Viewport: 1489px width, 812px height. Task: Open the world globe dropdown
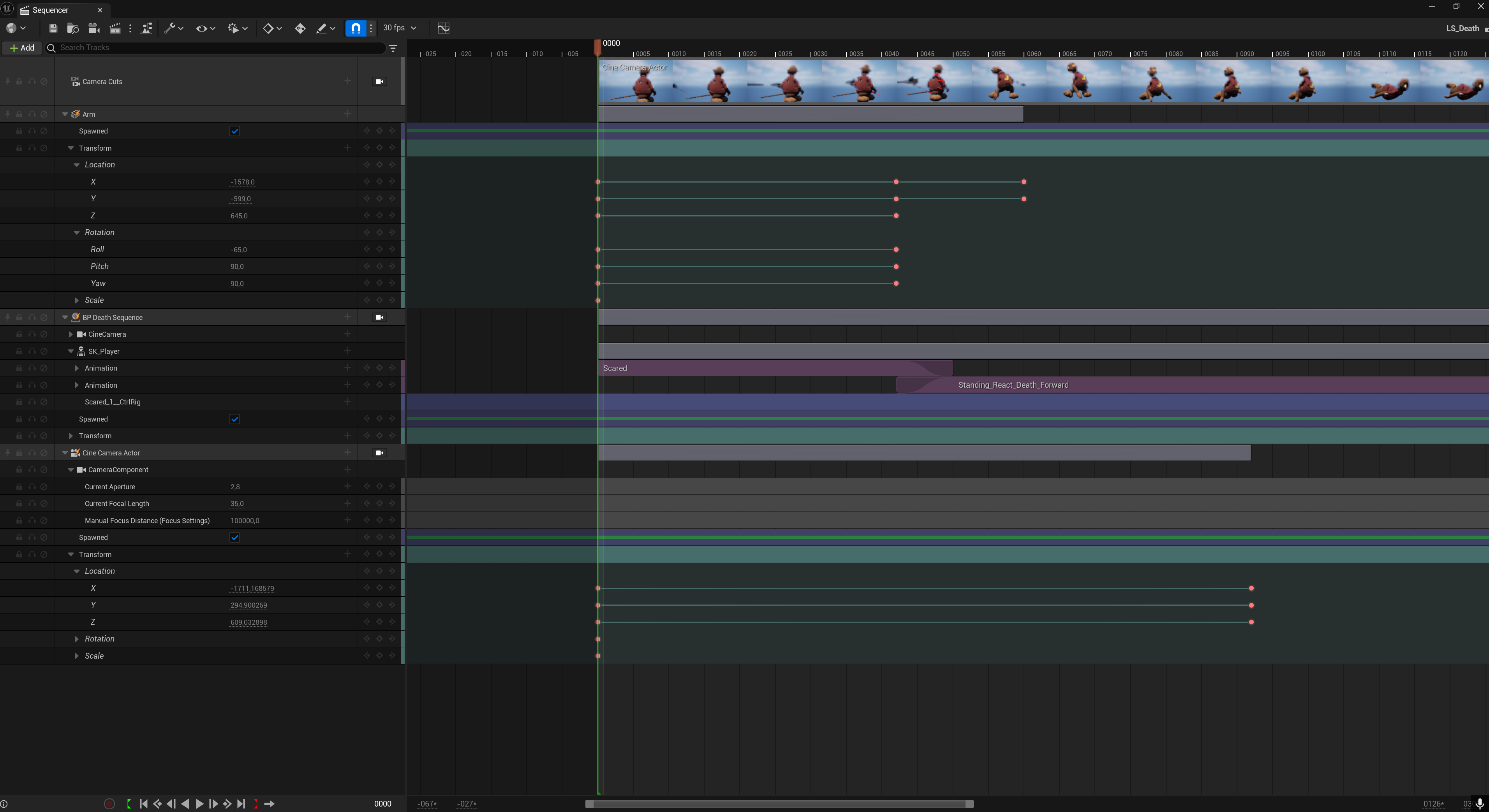click(x=16, y=28)
